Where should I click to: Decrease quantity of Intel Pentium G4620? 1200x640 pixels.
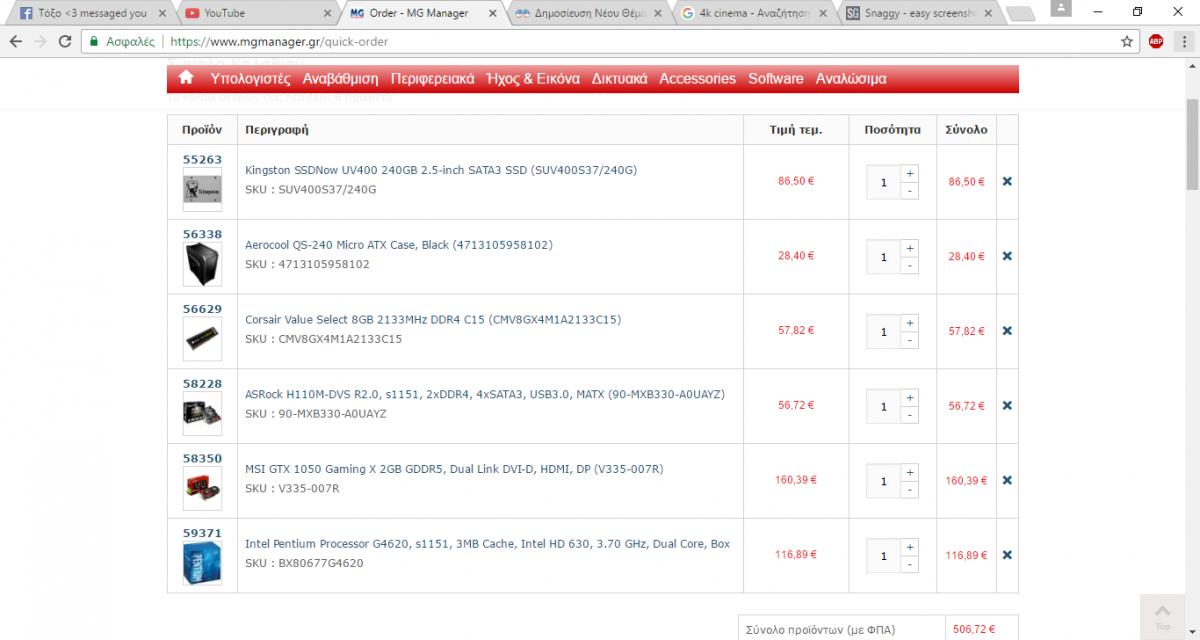click(909, 565)
